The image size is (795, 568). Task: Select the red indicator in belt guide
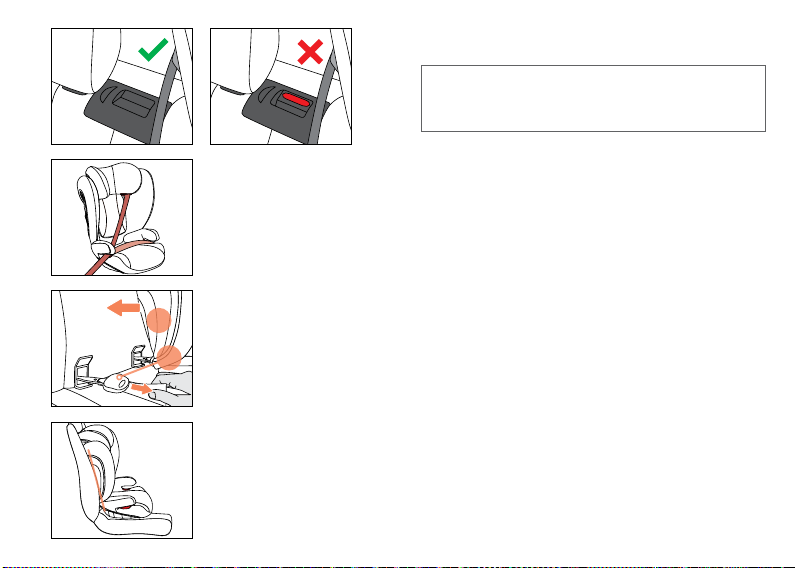(296, 99)
